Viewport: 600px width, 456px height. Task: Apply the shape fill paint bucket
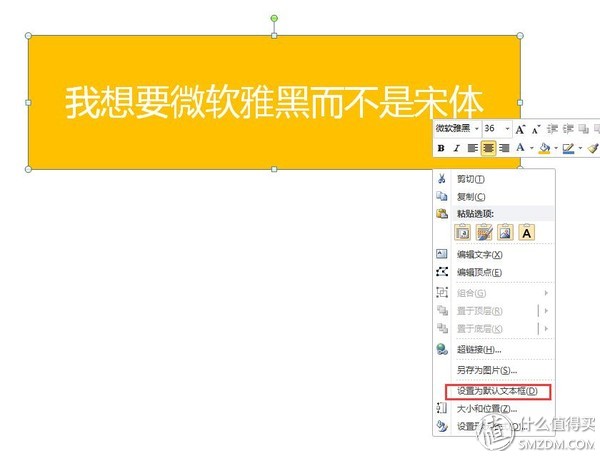coord(545,148)
